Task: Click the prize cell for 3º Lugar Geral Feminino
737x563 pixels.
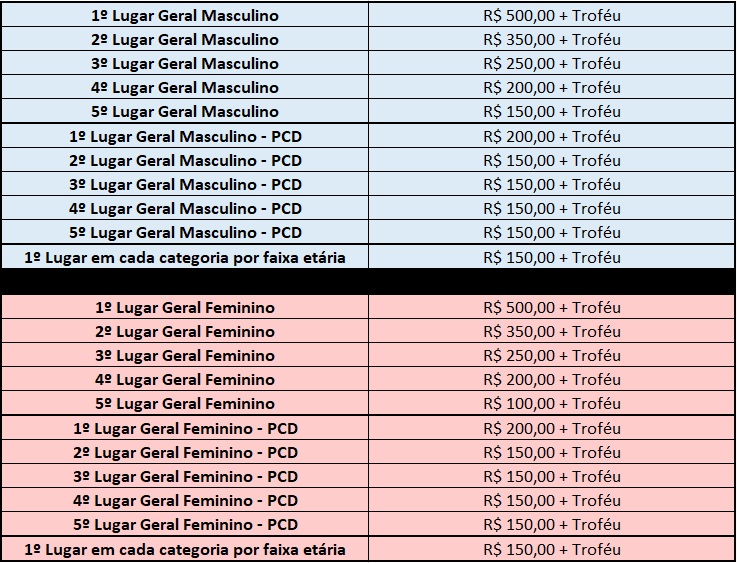Action: click(552, 356)
